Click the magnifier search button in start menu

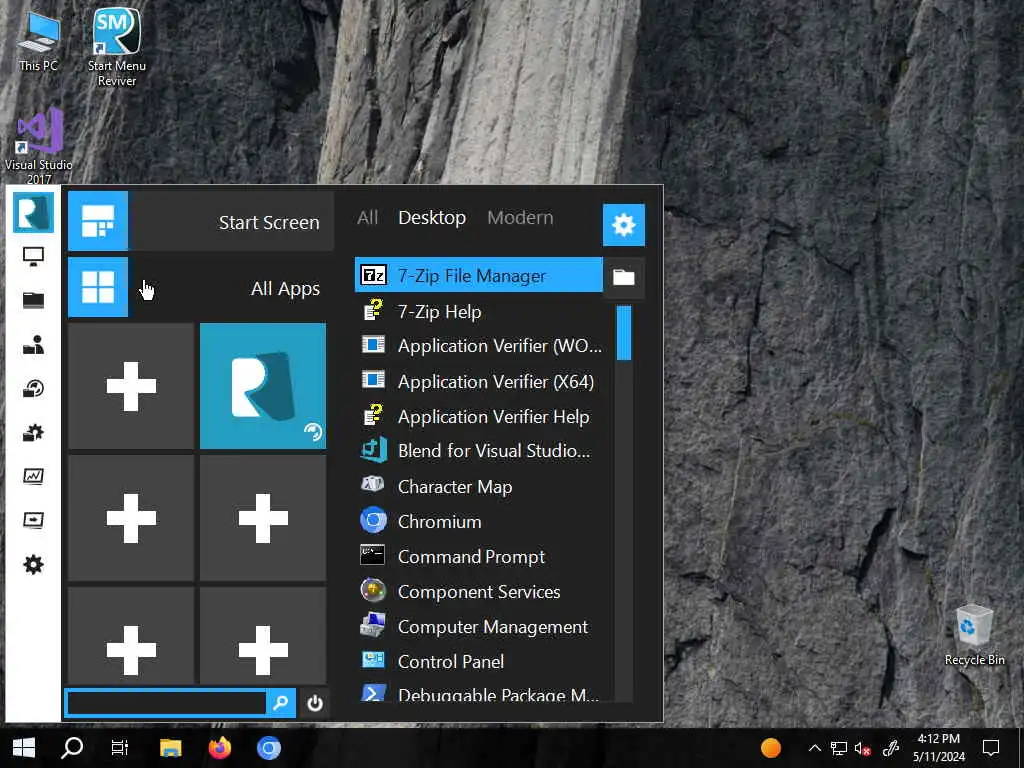pos(281,703)
